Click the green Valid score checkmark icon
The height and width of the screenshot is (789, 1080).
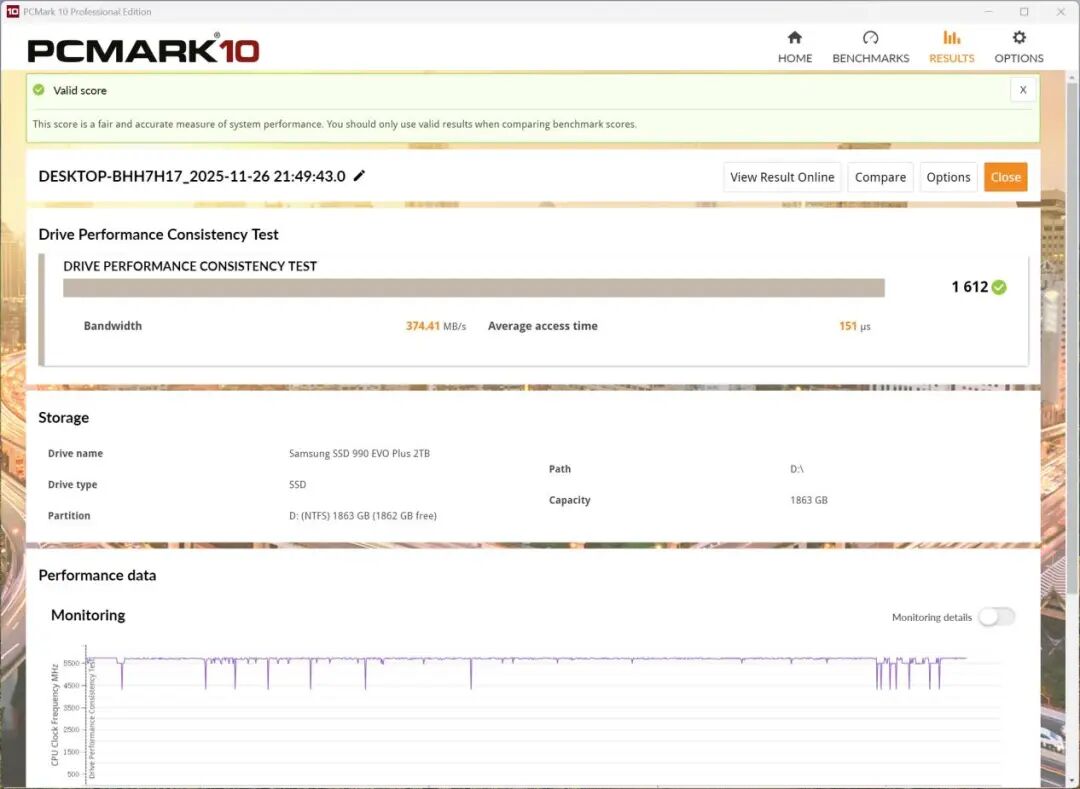[39, 90]
